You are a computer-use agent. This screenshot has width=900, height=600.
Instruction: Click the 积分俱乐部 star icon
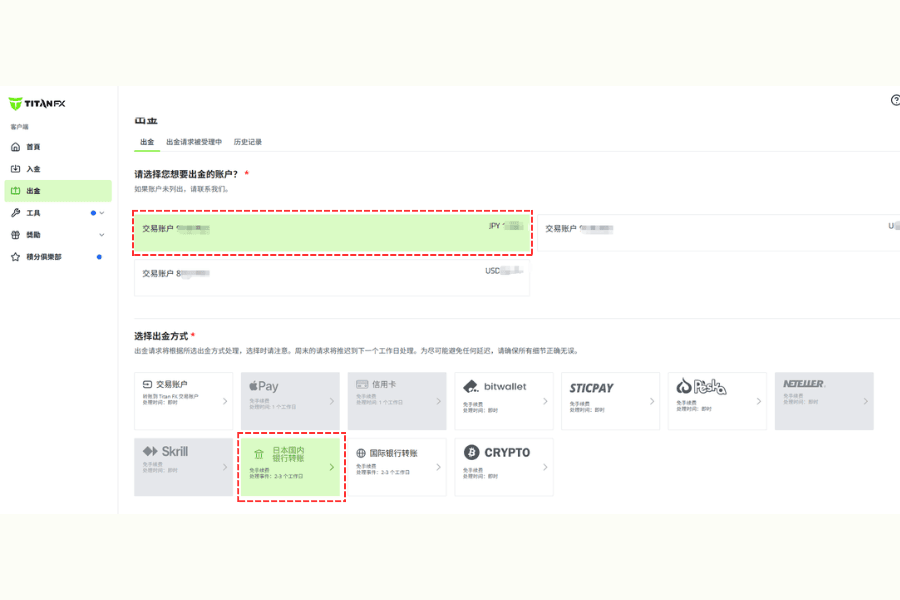(15, 257)
